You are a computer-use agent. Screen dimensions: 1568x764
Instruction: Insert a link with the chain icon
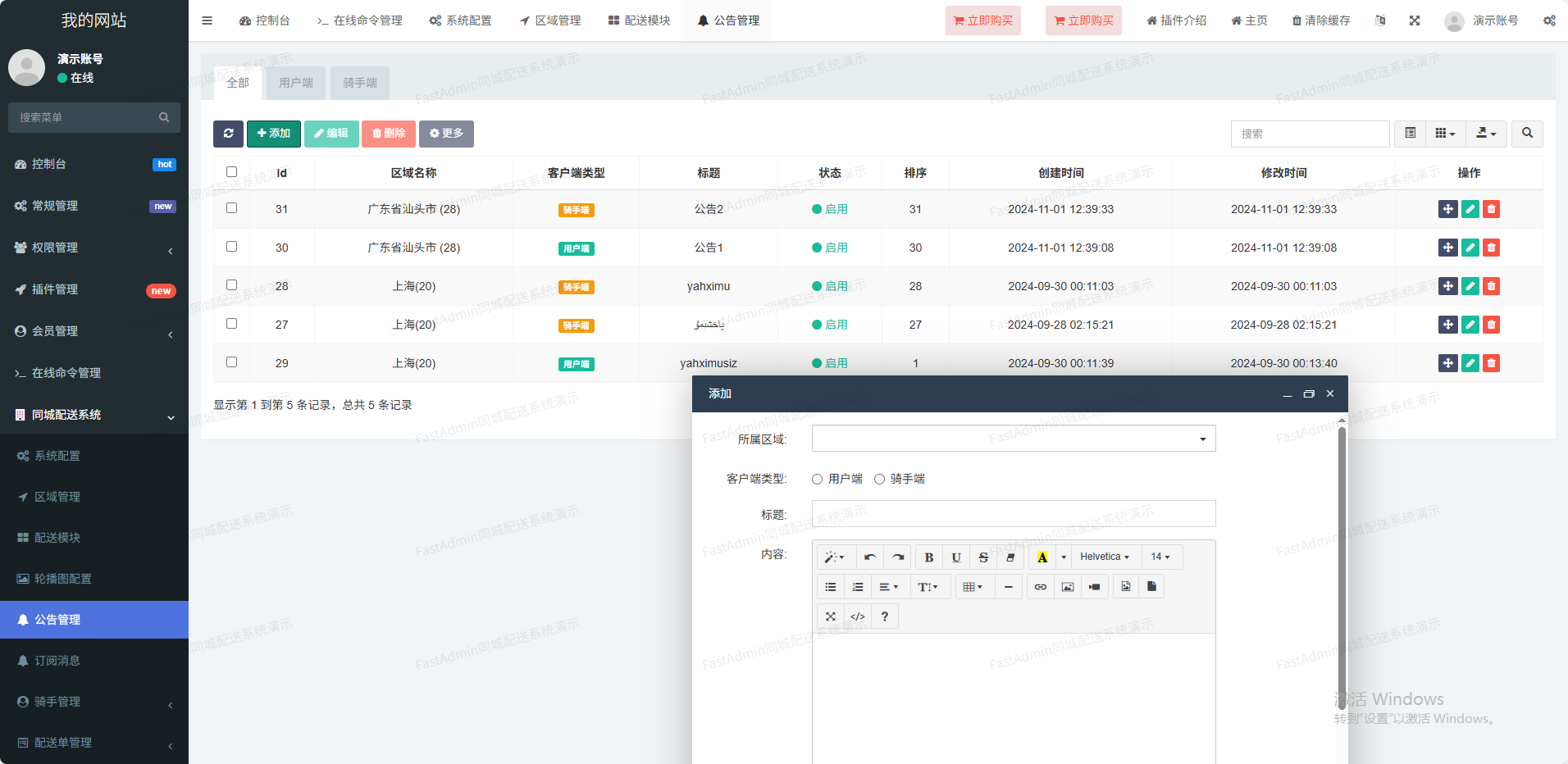tap(1040, 587)
